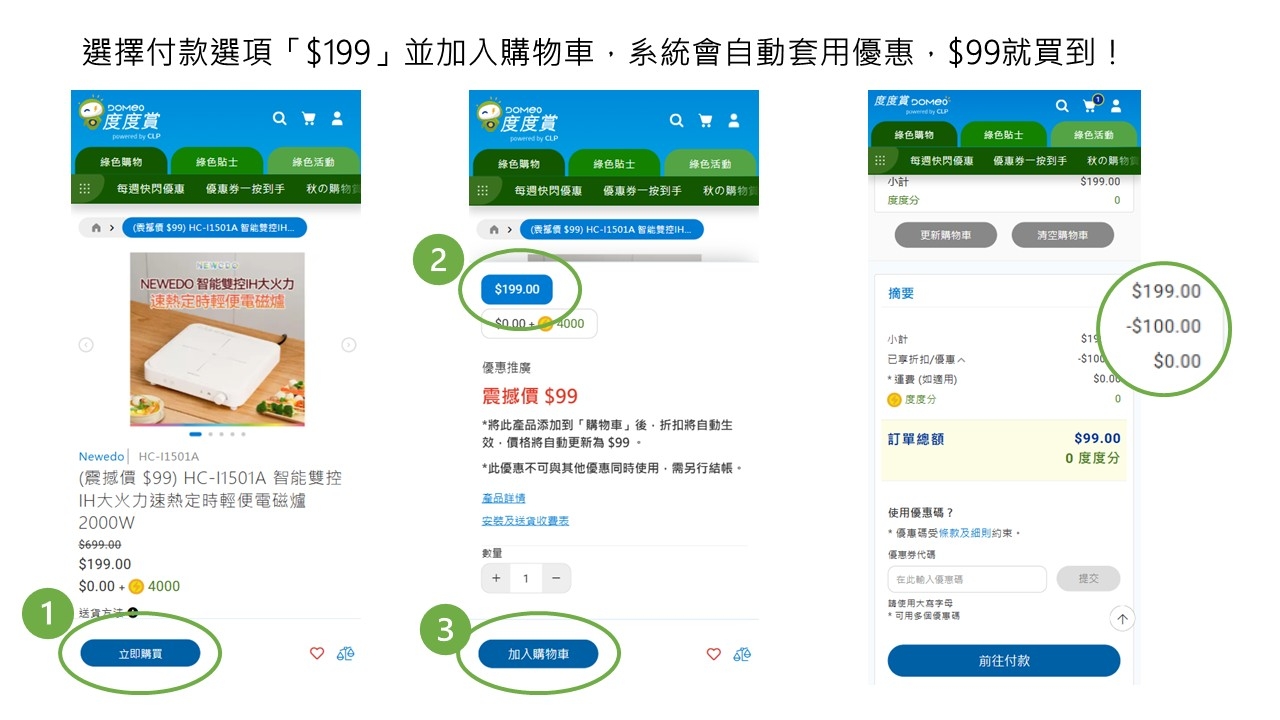Open the 綠色活動 tab in the cart screenshot

coord(1093,135)
